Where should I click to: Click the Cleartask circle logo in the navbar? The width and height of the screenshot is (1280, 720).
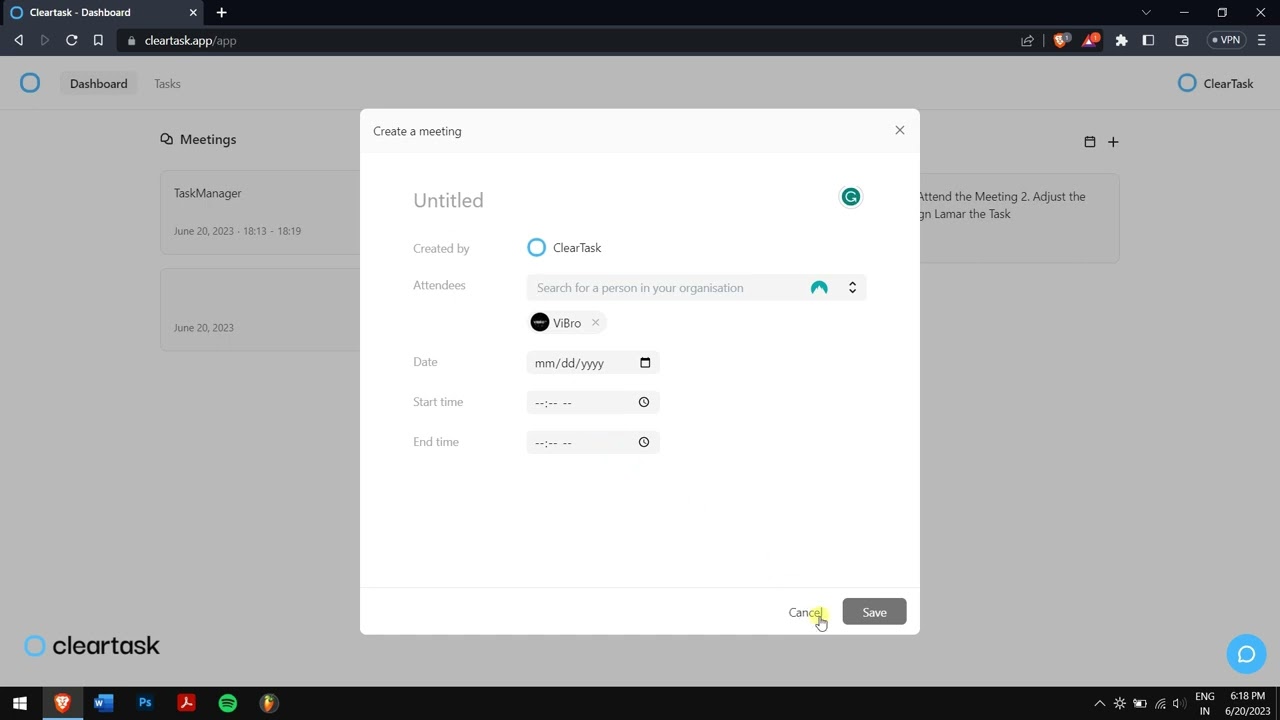30,83
